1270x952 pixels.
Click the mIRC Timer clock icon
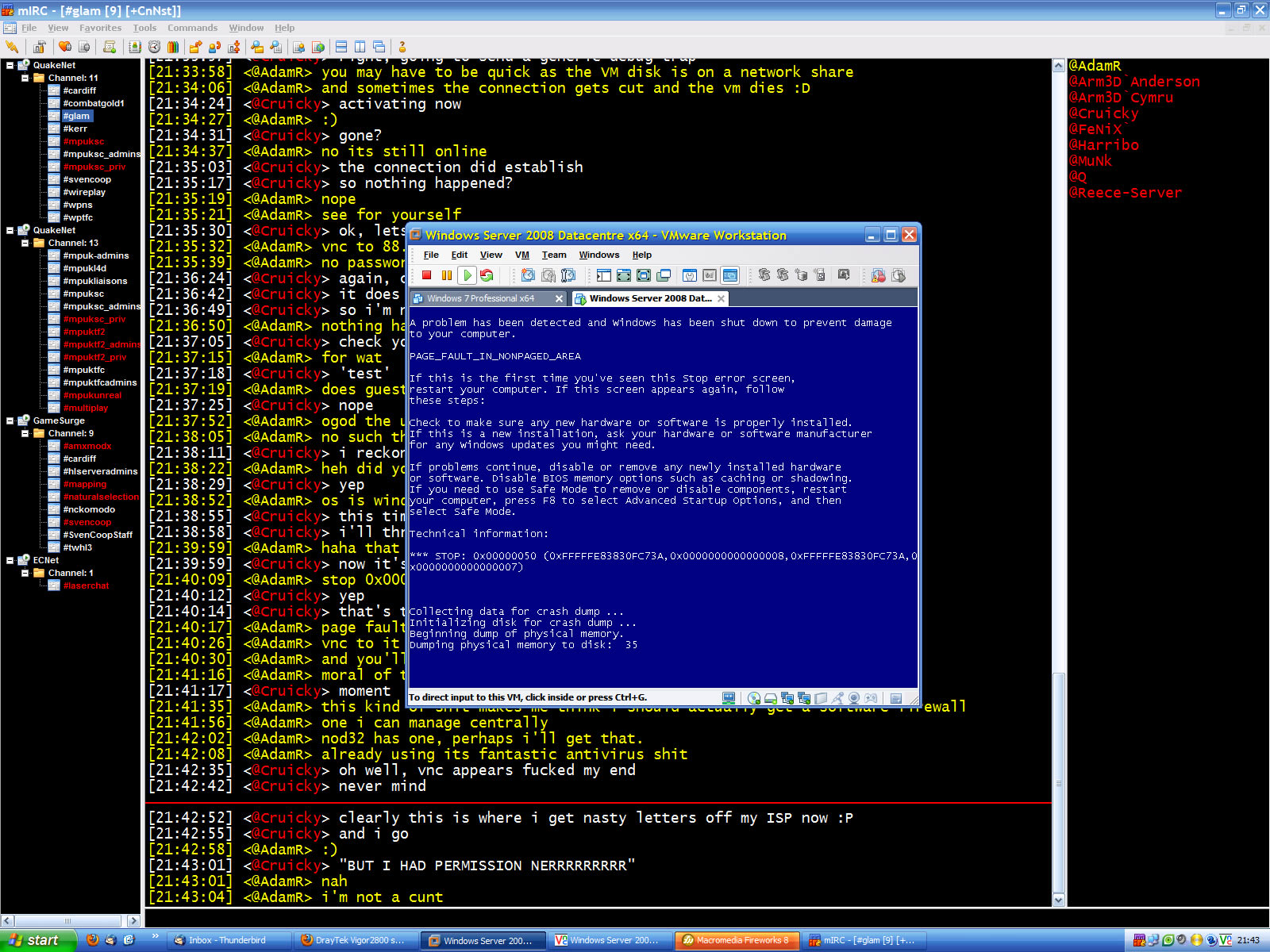[154, 47]
